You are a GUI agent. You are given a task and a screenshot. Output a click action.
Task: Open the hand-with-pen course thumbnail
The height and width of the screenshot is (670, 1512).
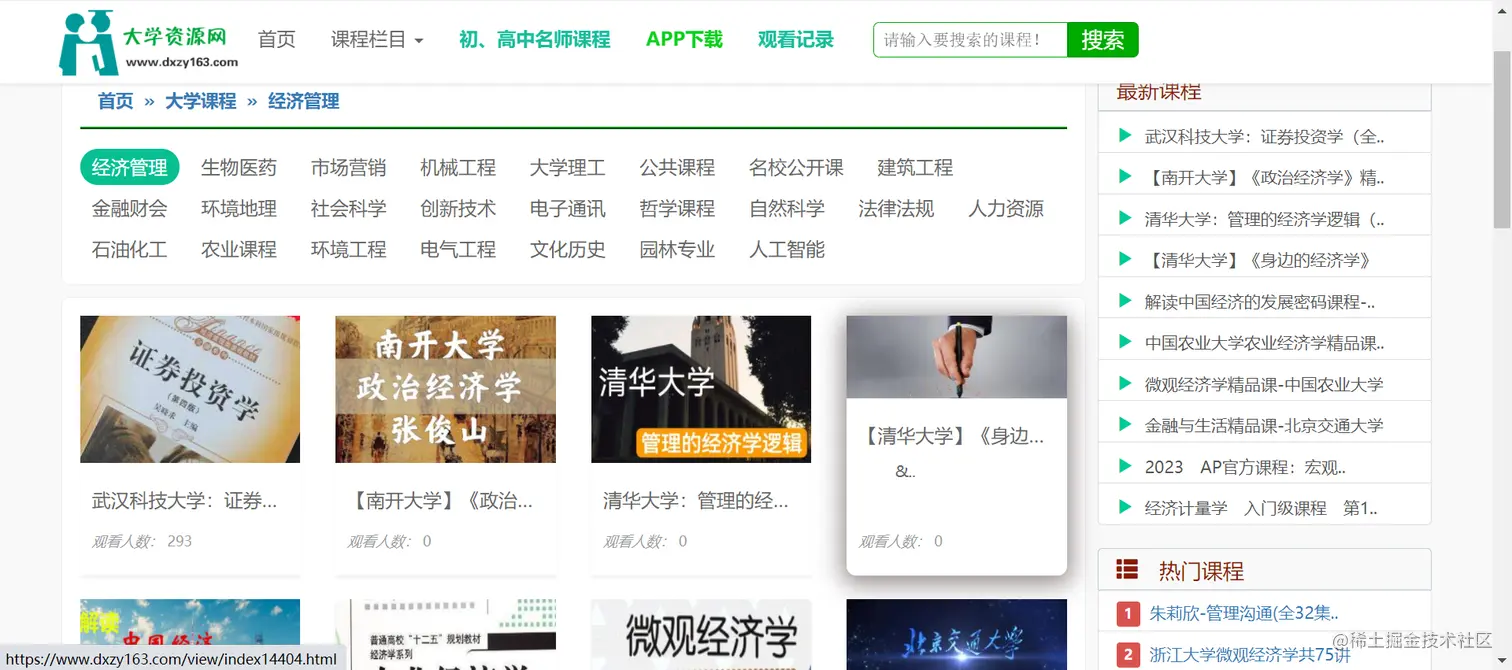click(x=956, y=357)
